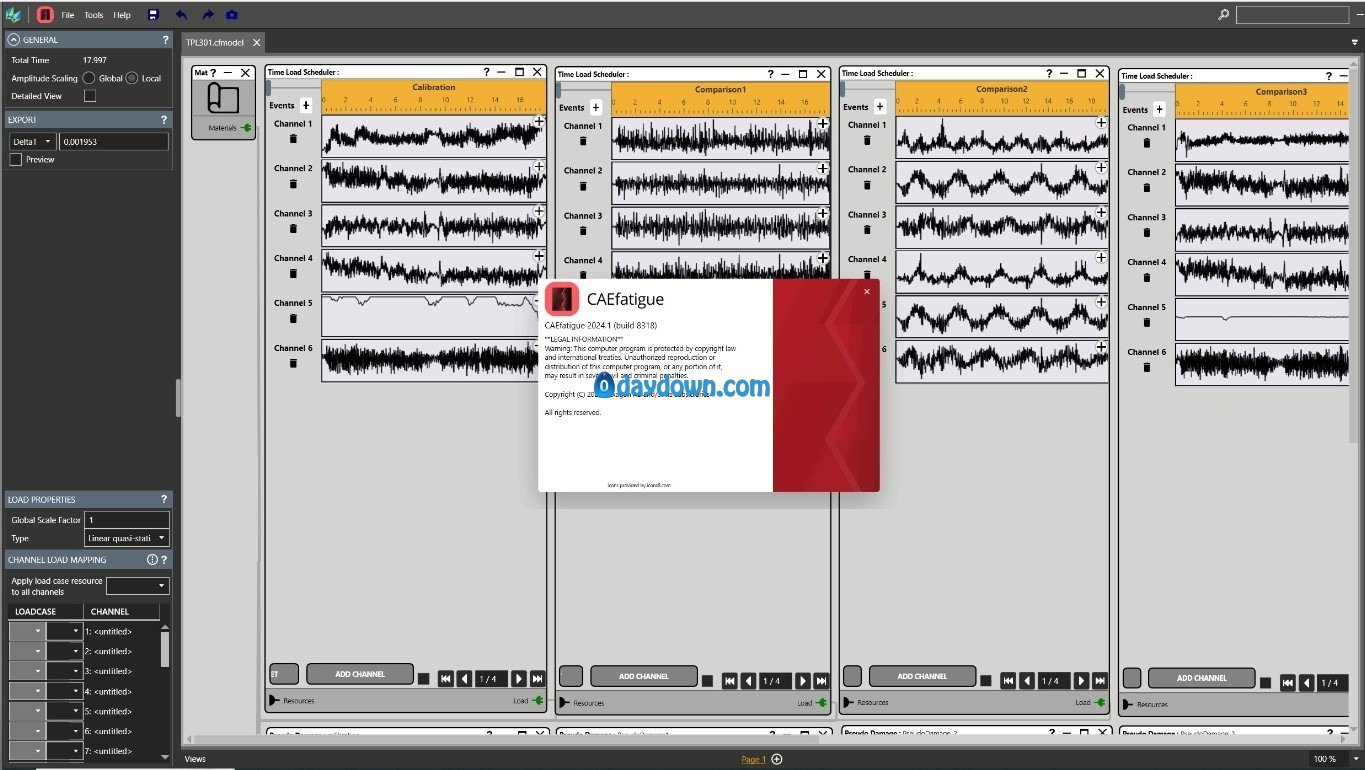Enable the Detailed View checkbox
The height and width of the screenshot is (770, 1365).
tap(90, 96)
